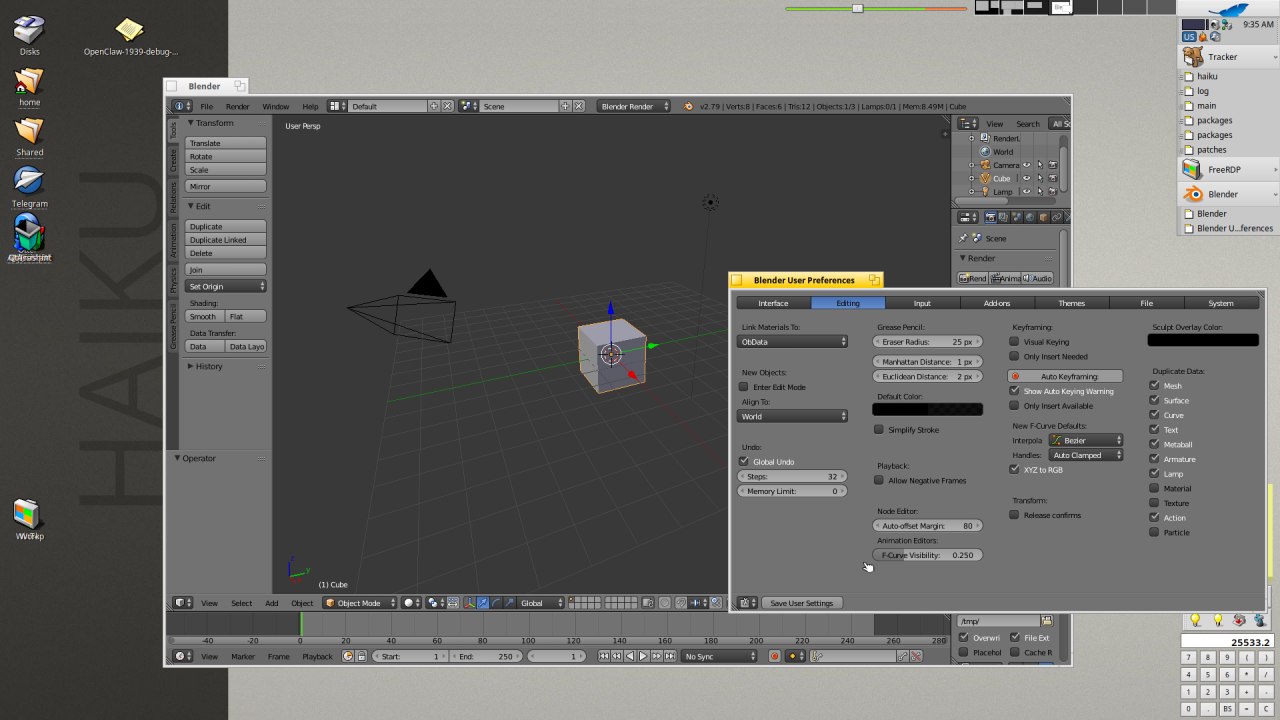Click the viewport shading sphere icon
The image size is (1280, 720).
point(411,603)
